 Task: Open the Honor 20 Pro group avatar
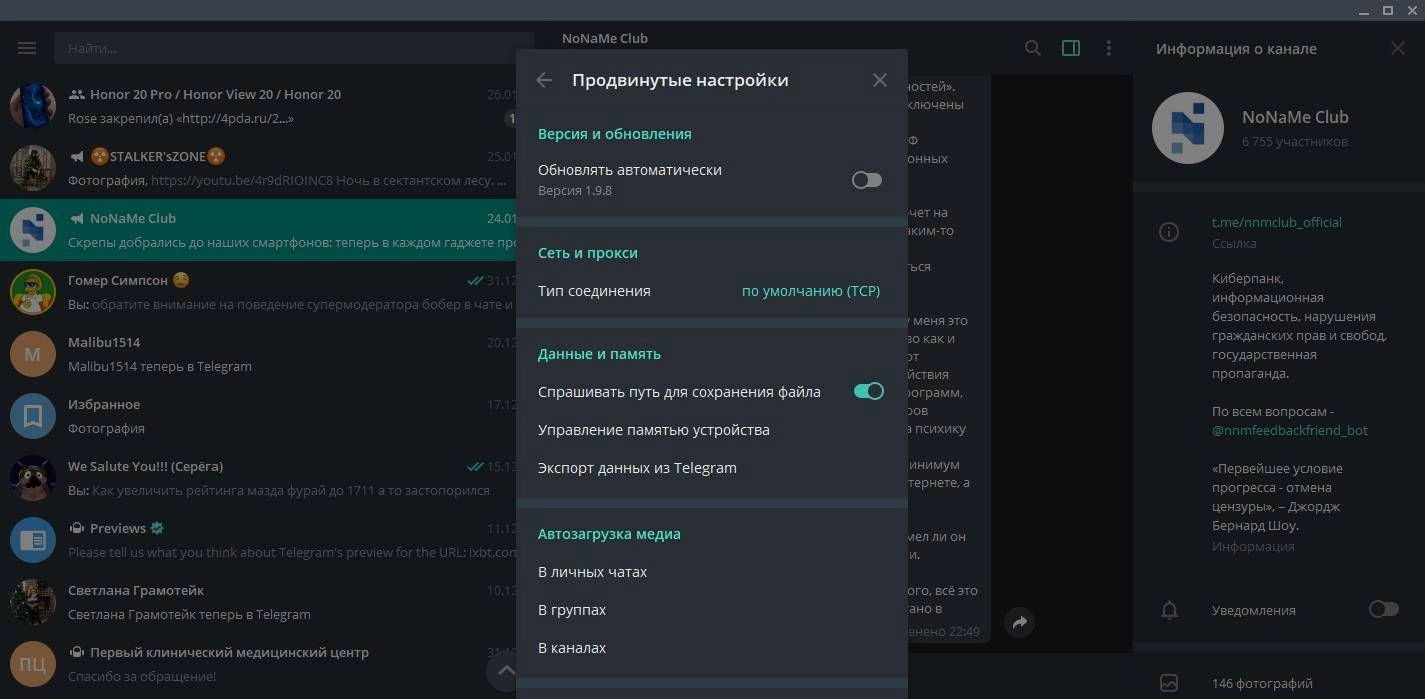(32, 106)
